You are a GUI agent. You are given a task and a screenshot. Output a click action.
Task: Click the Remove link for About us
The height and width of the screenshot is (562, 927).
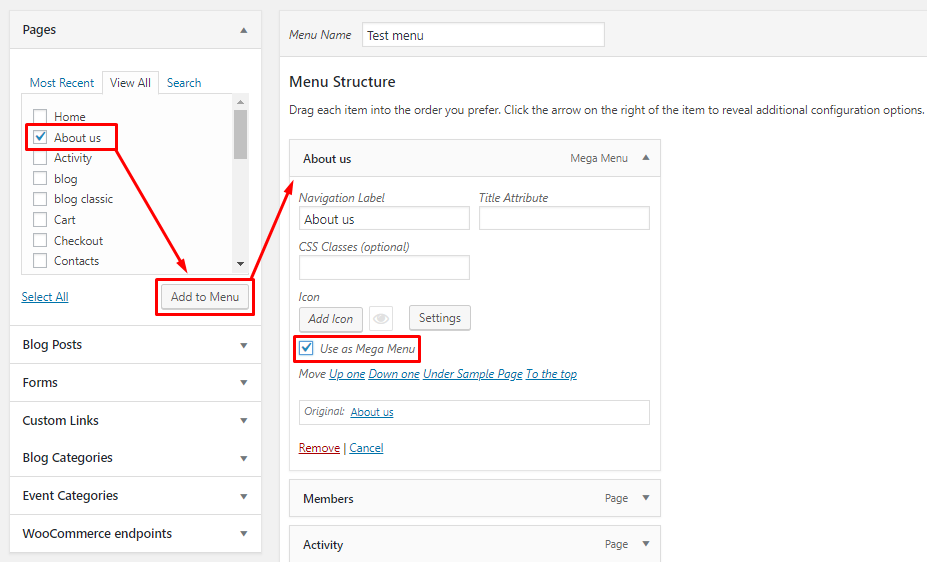[x=319, y=448]
